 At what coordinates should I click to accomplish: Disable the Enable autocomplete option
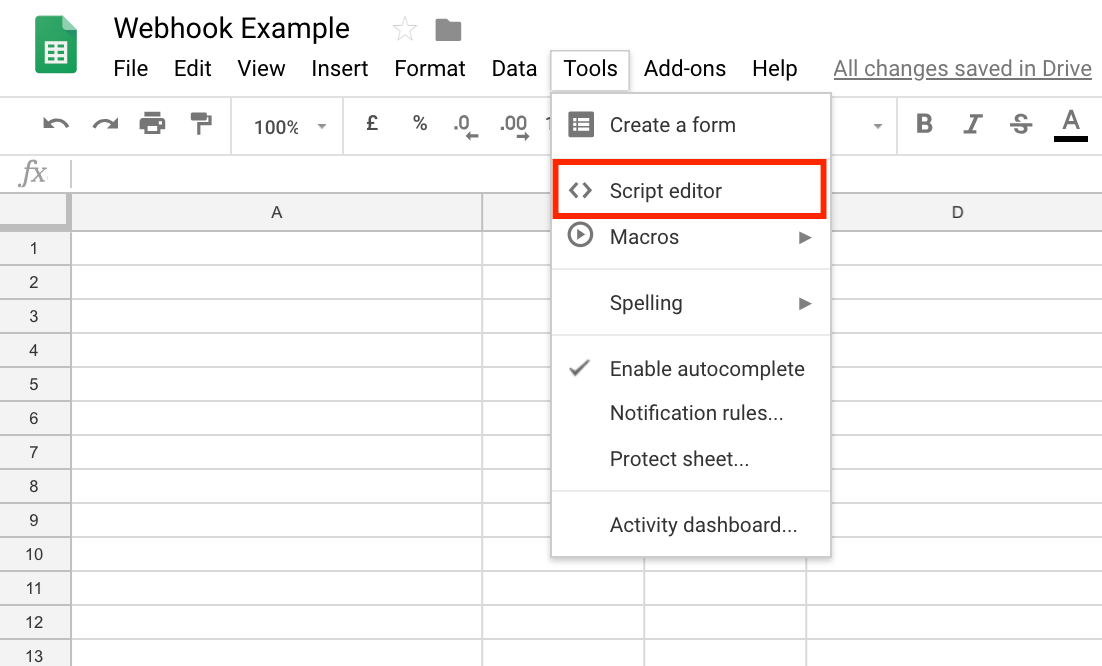point(707,369)
